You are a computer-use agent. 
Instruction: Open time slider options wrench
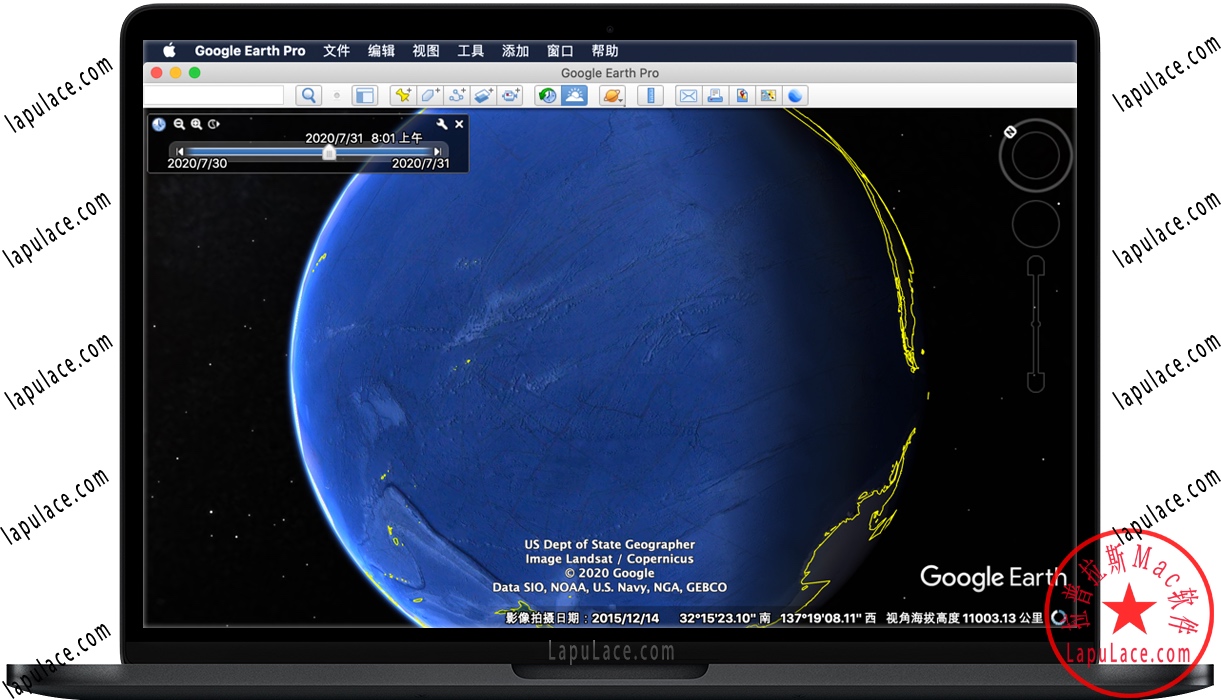pos(442,124)
